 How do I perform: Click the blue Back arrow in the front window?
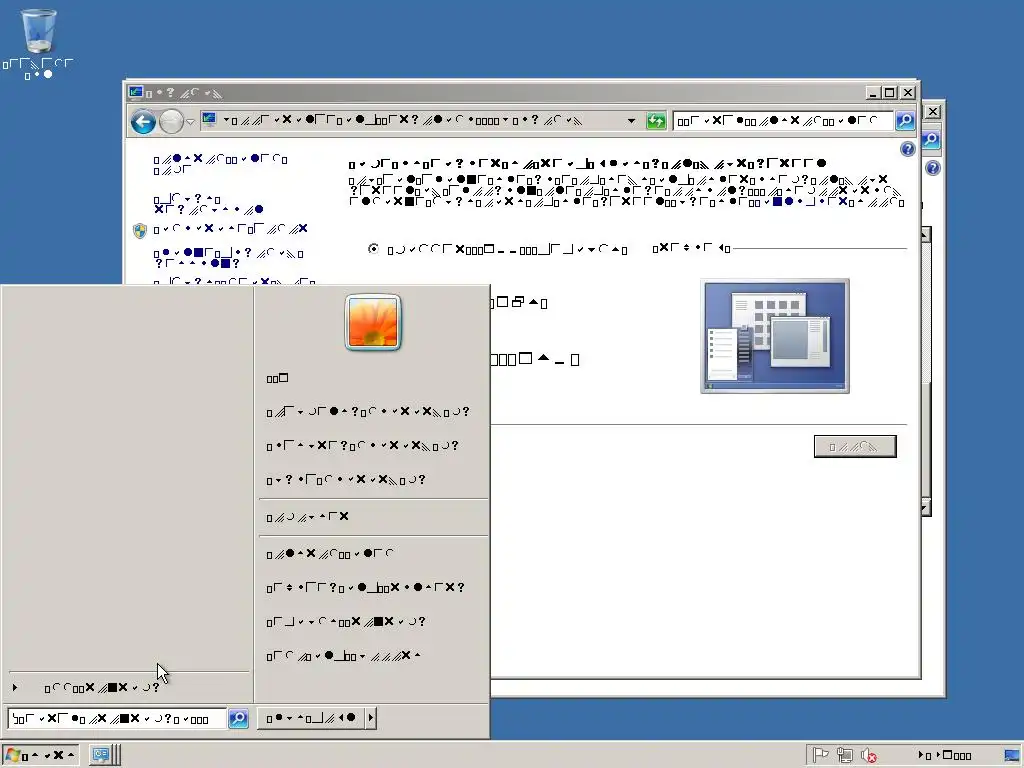pyautogui.click(x=143, y=121)
